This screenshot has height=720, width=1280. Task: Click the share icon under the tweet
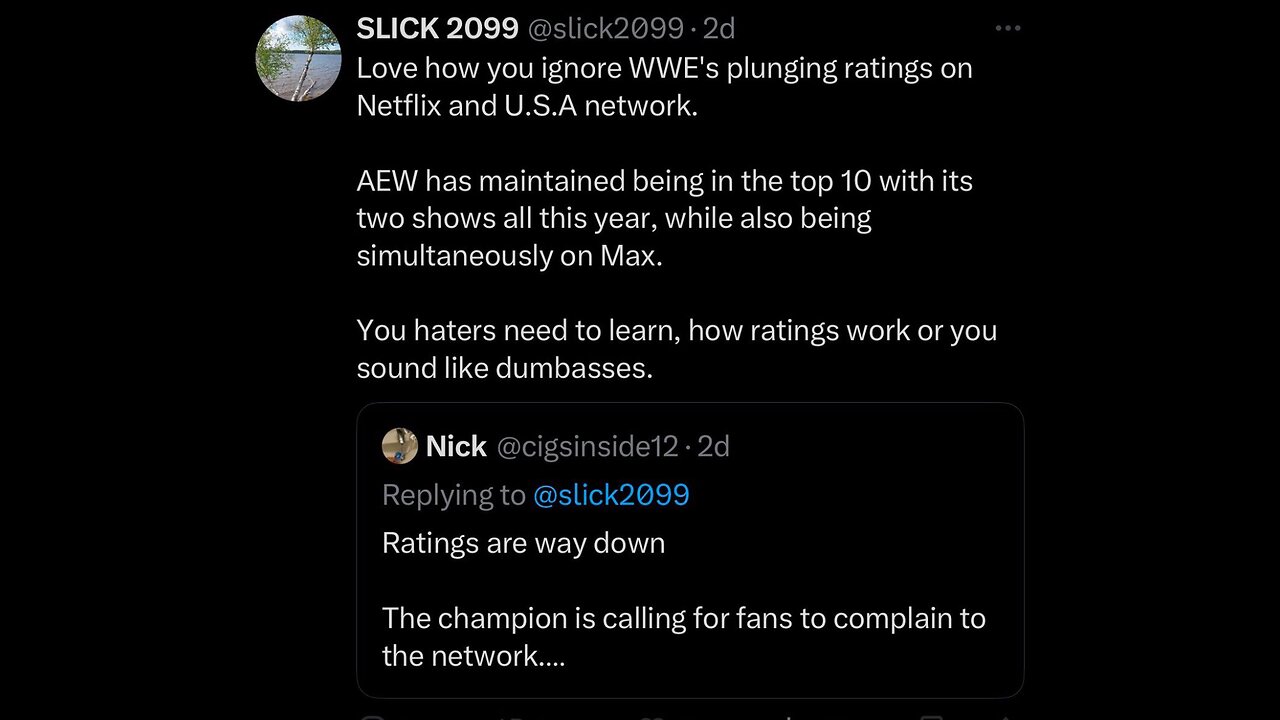tap(1003, 716)
